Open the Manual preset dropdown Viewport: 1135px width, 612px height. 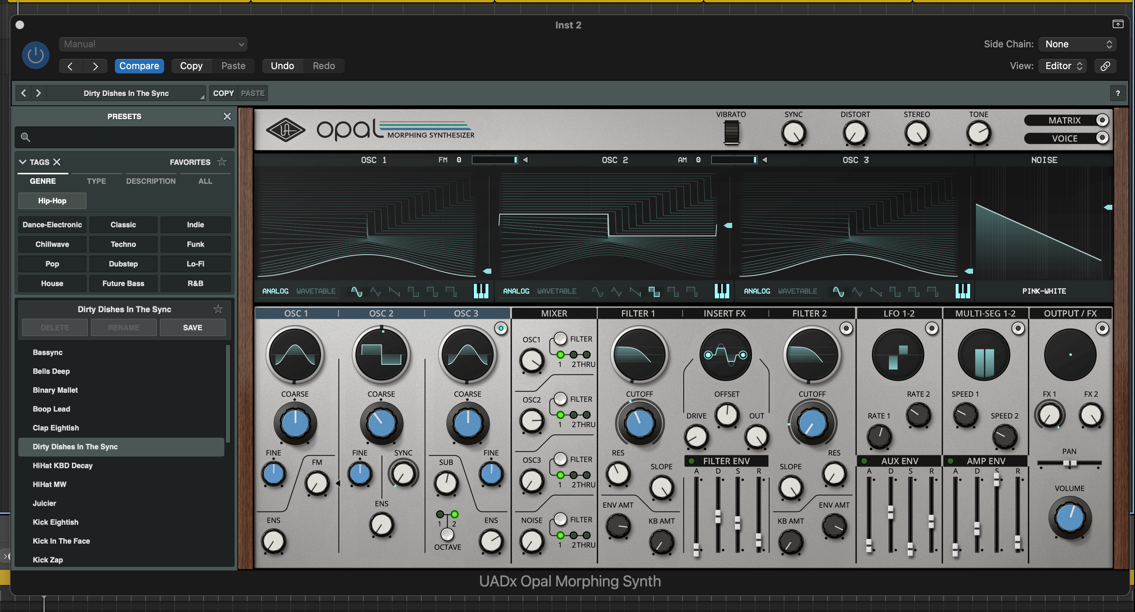(153, 44)
